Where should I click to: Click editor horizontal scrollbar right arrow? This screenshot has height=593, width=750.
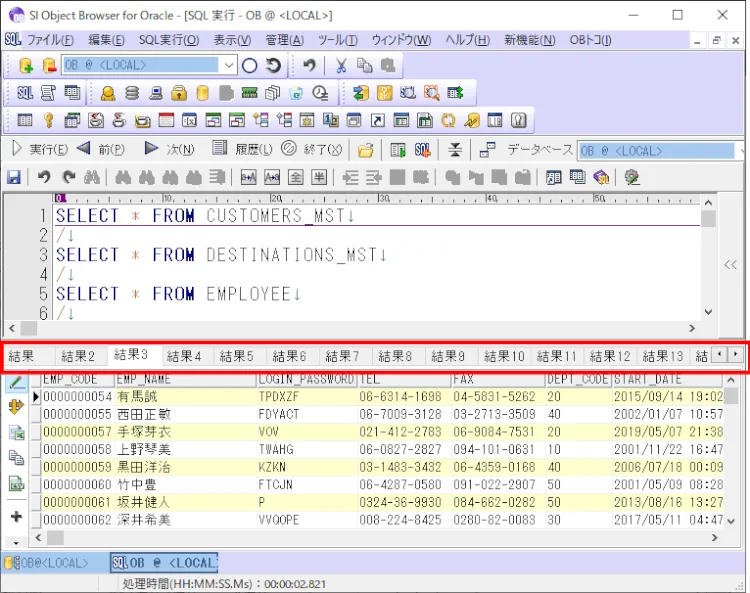click(x=692, y=329)
